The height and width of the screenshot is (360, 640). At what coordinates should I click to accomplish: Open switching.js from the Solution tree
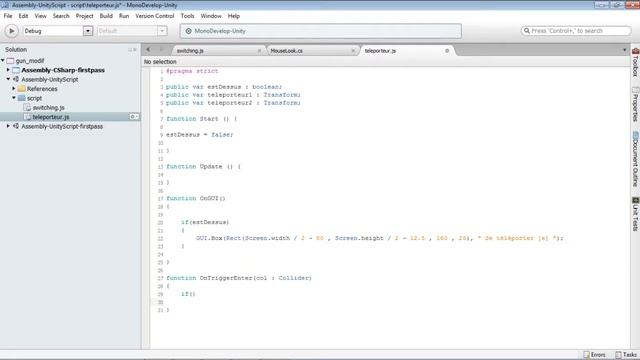49,107
